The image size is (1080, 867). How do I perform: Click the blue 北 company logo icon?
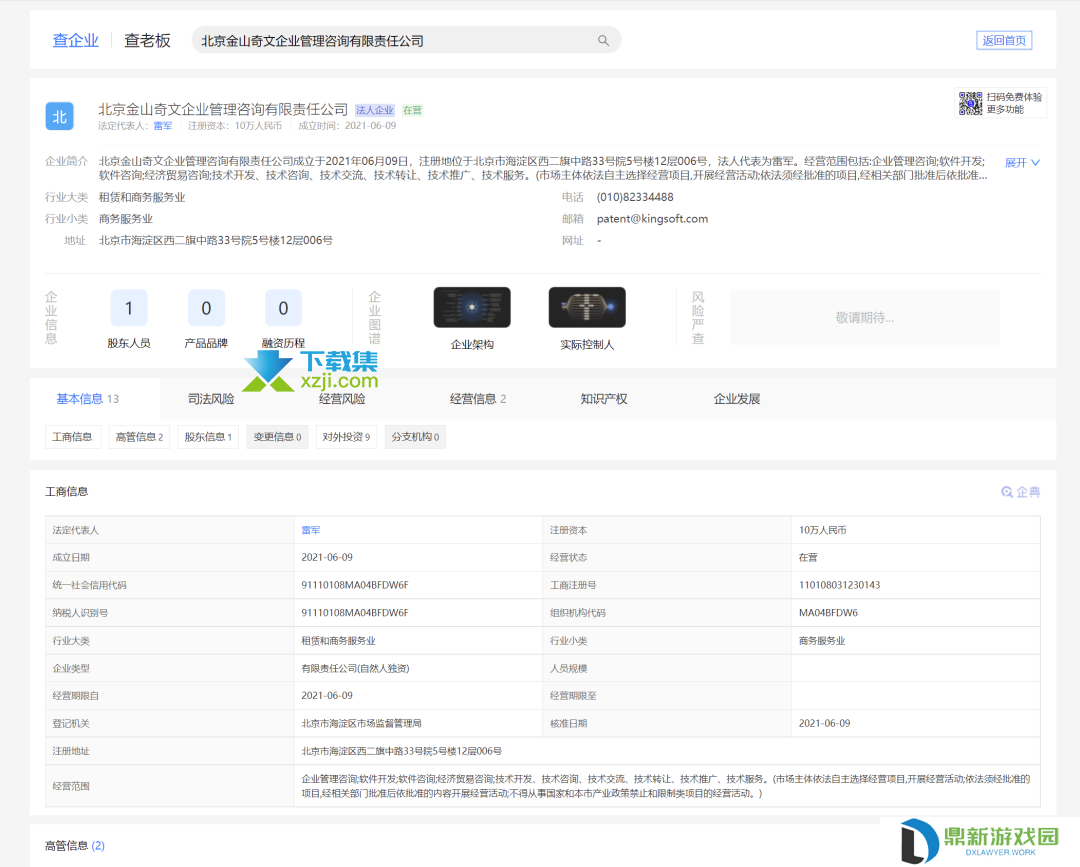[x=59, y=116]
